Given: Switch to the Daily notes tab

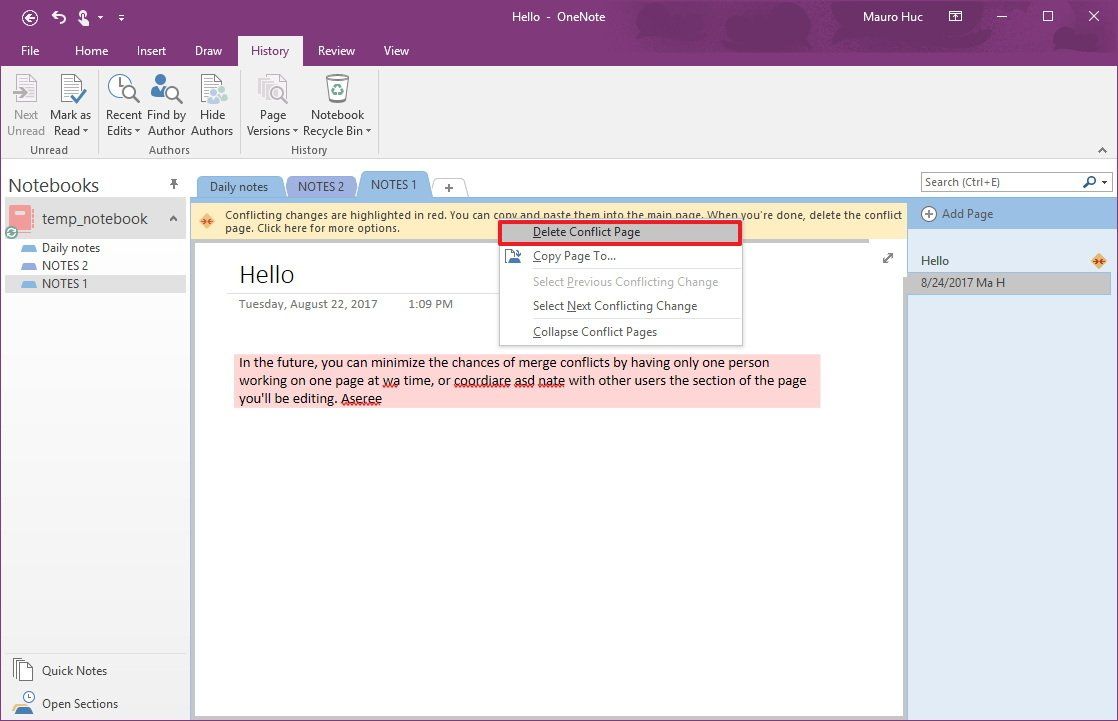Looking at the screenshot, I should tap(239, 185).
